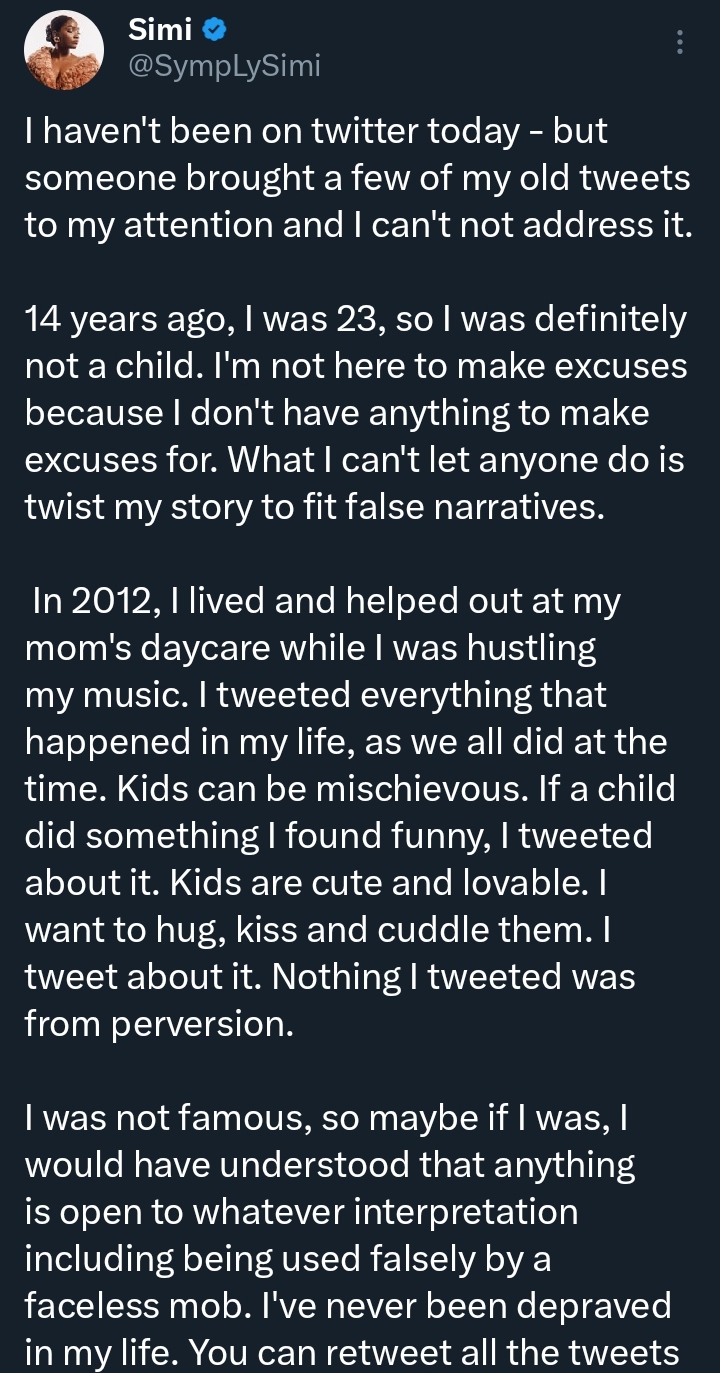This screenshot has width=720, height=1373.
Task: Click the line starting "I haven't been on twitter"
Action: coord(316,131)
